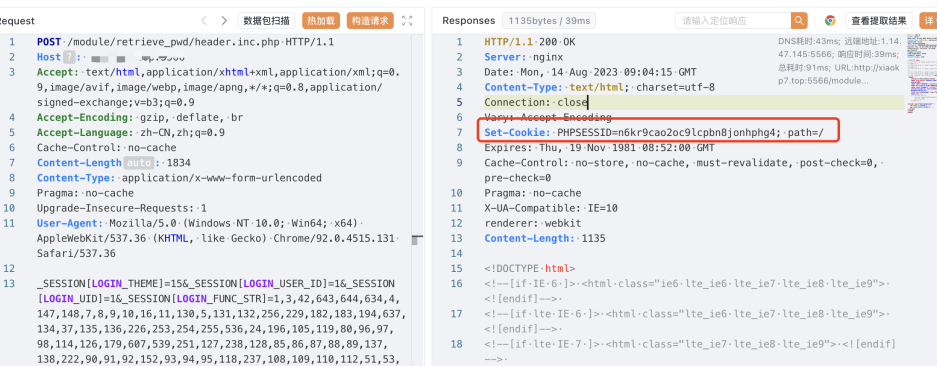Go to the next request with right arrow
937x366 pixels.
coord(224,21)
